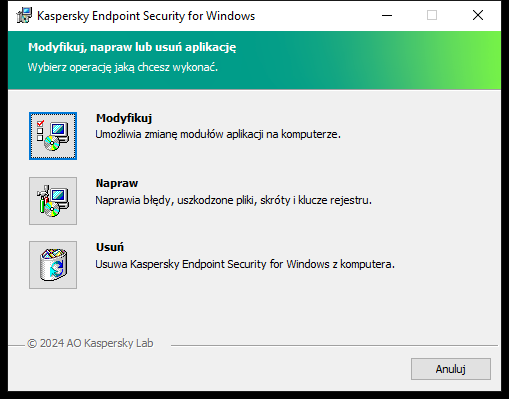The height and width of the screenshot is (399, 509).
Task: Click the 'Wybierz operację jaką chcesz wykonać' subtitle
Action: (x=123, y=67)
